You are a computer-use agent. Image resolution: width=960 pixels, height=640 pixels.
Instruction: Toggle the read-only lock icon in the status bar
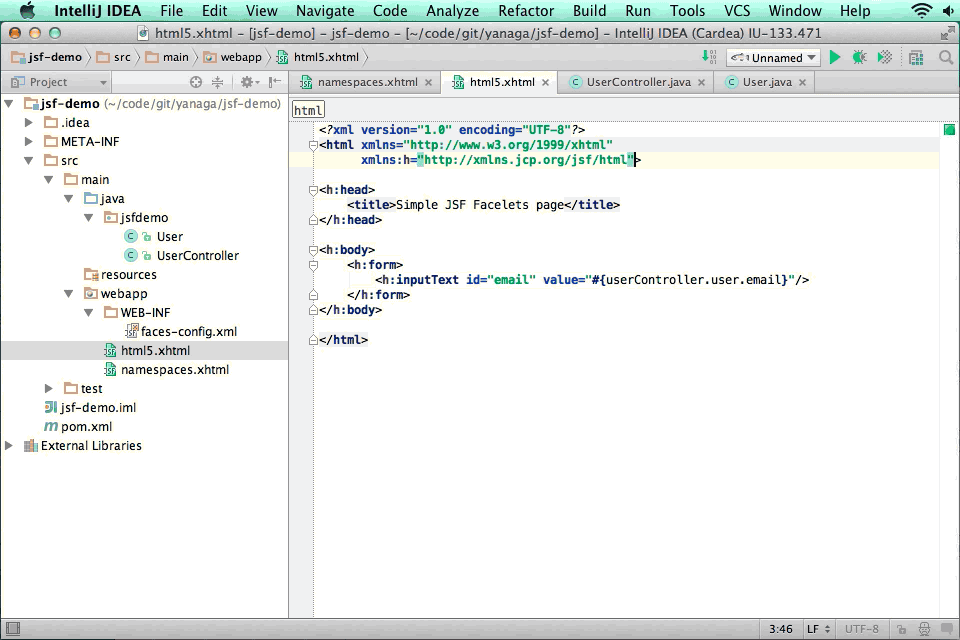point(902,629)
